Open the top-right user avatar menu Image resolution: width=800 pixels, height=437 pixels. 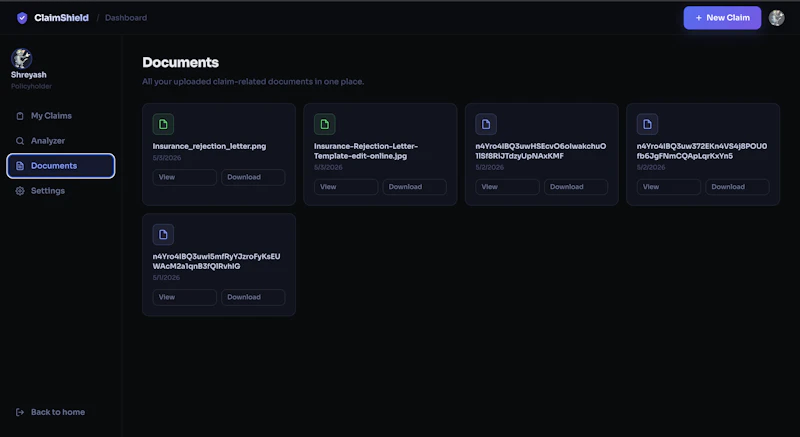777,18
